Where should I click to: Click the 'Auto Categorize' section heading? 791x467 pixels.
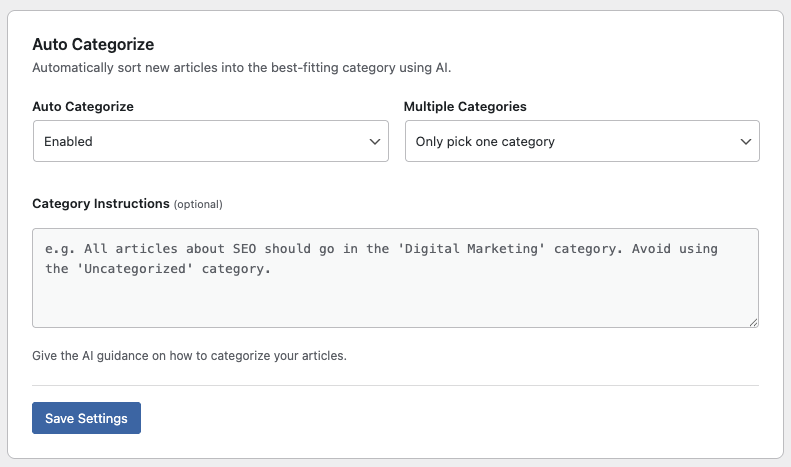93,44
